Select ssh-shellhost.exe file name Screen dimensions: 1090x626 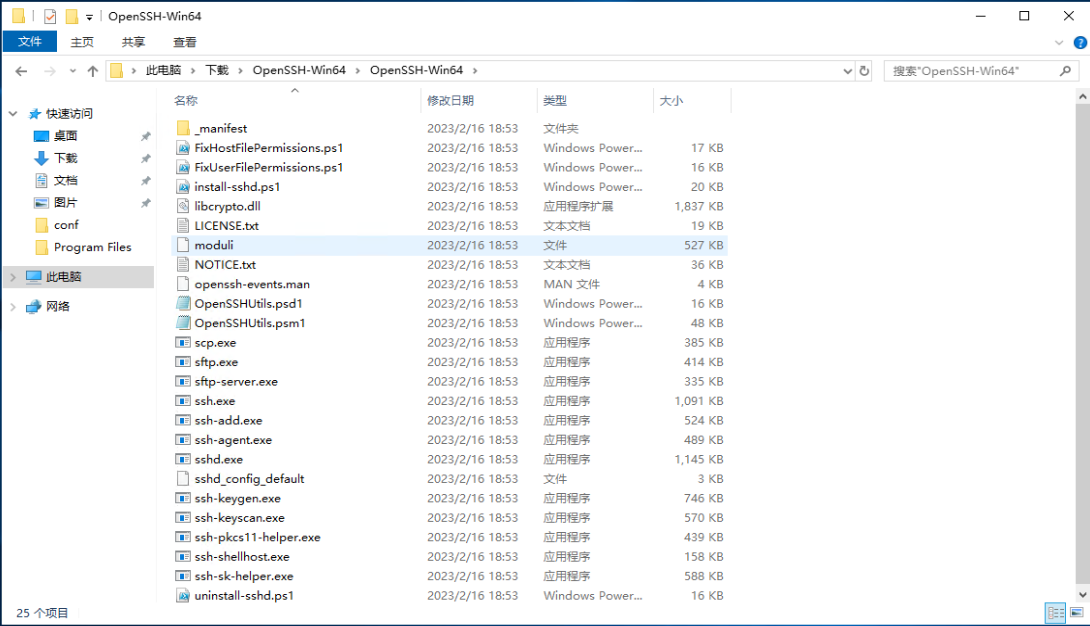click(x=242, y=557)
